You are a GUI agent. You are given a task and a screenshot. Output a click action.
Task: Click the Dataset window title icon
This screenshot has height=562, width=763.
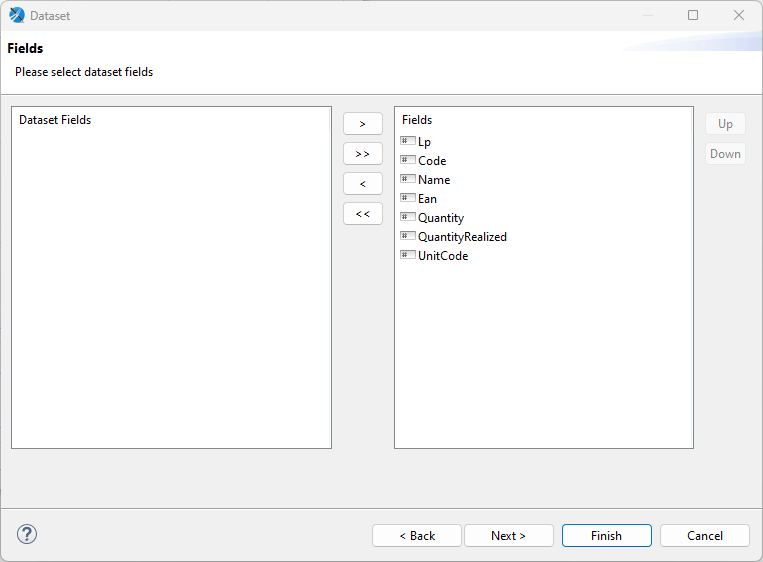pyautogui.click(x=17, y=15)
